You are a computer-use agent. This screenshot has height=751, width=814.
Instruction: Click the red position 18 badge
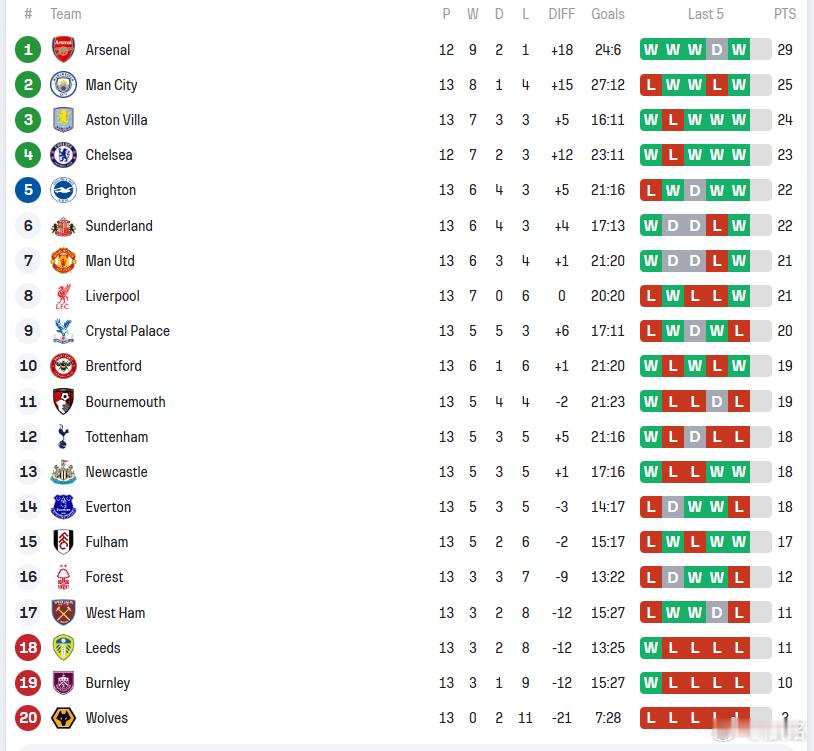point(28,648)
